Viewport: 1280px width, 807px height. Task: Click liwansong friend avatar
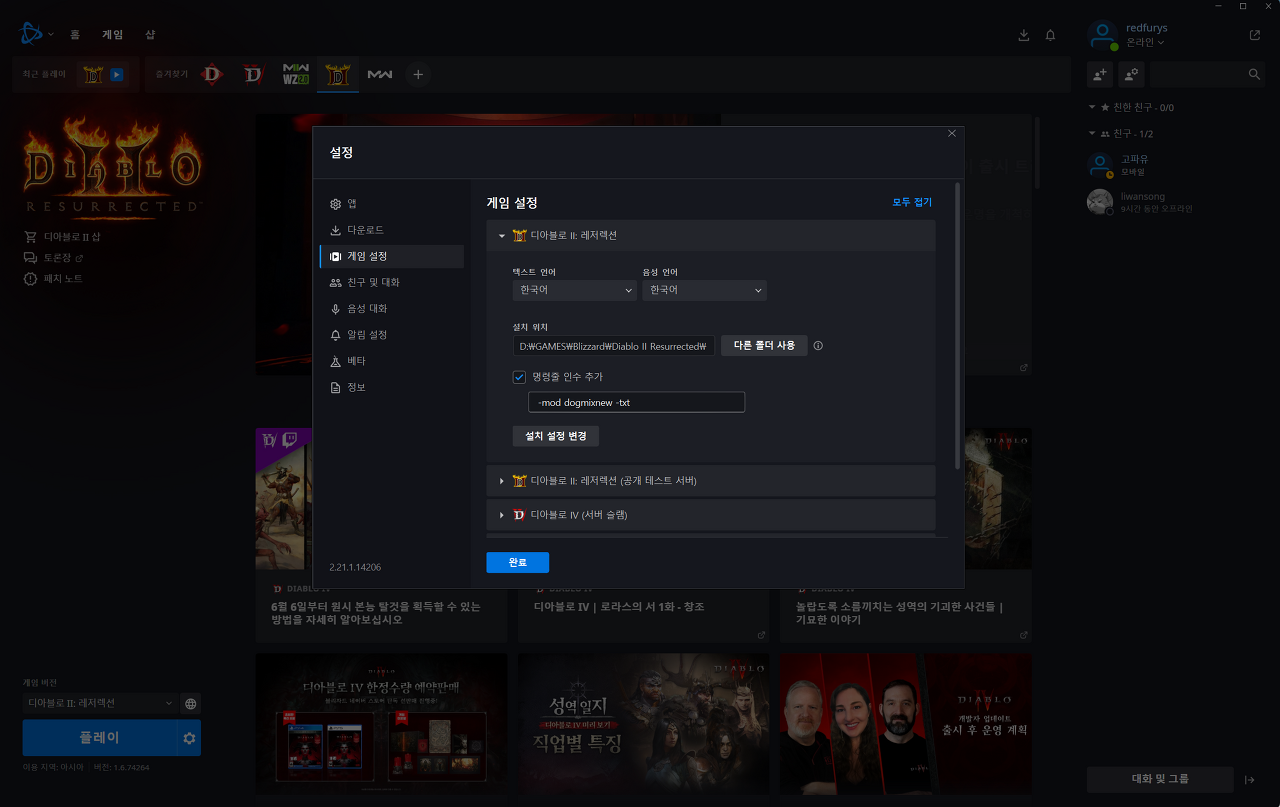click(1100, 202)
